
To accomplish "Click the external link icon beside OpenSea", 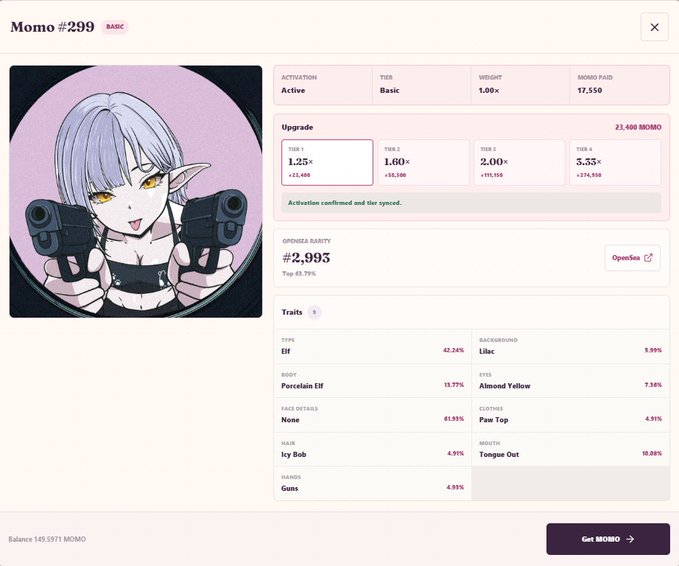I will pyautogui.click(x=648, y=258).
